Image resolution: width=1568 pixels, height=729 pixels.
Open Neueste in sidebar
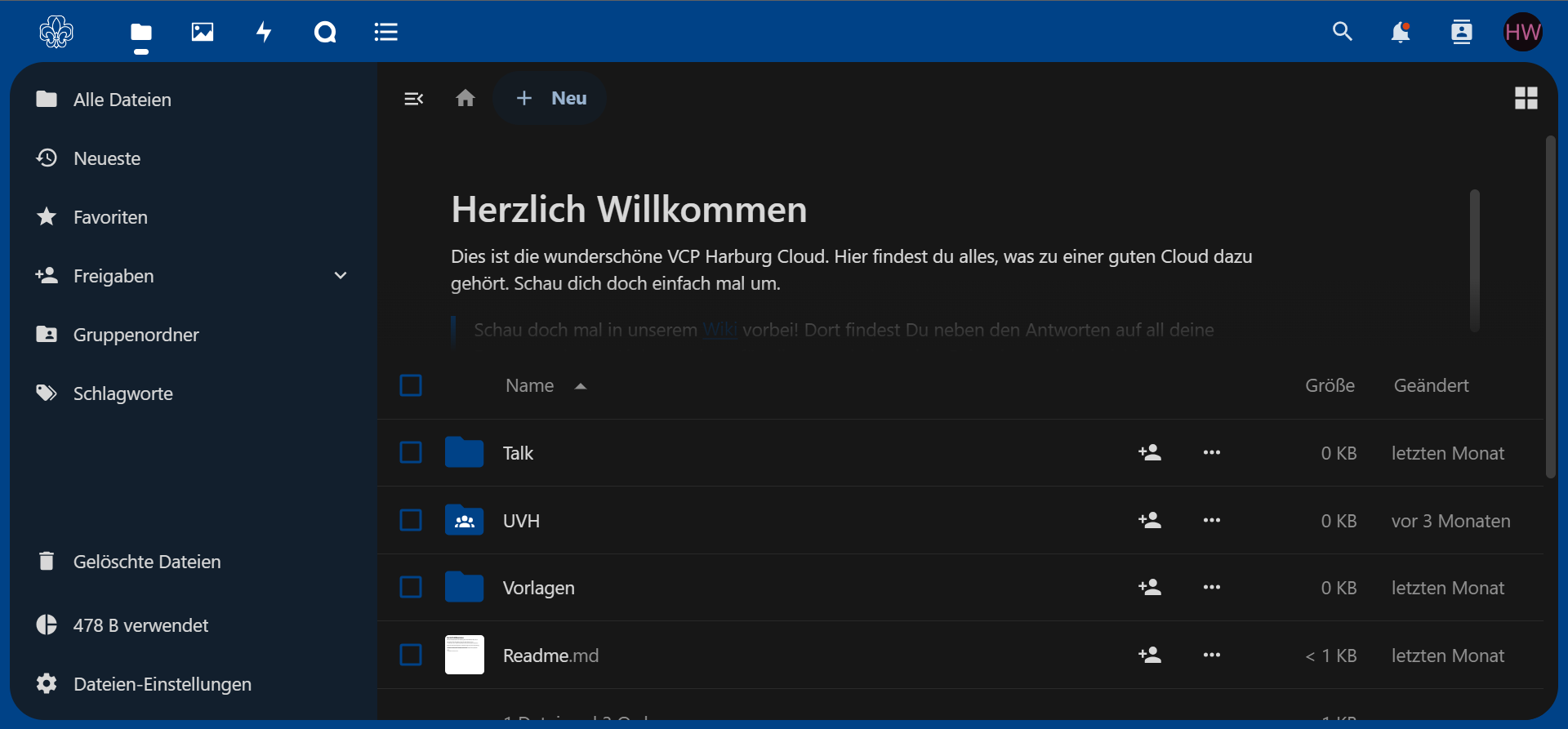pos(194,158)
